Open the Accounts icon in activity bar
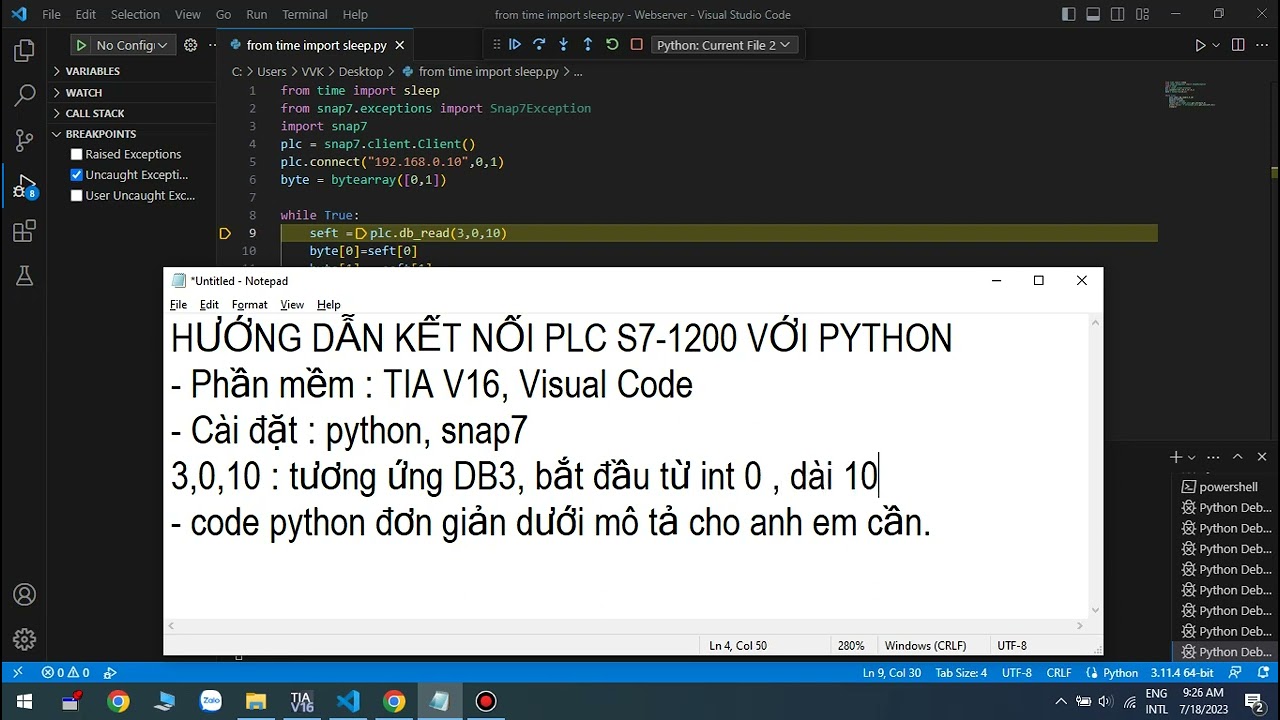 click(24, 595)
